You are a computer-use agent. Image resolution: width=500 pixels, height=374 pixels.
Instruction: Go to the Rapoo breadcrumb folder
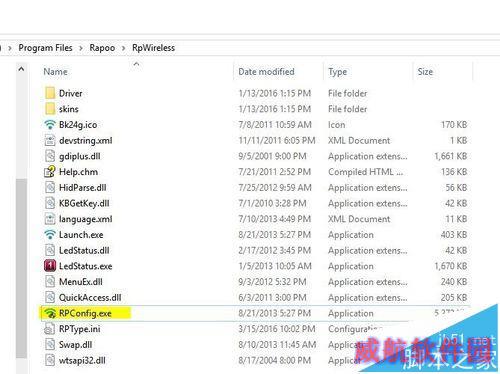pyautogui.click(x=102, y=48)
